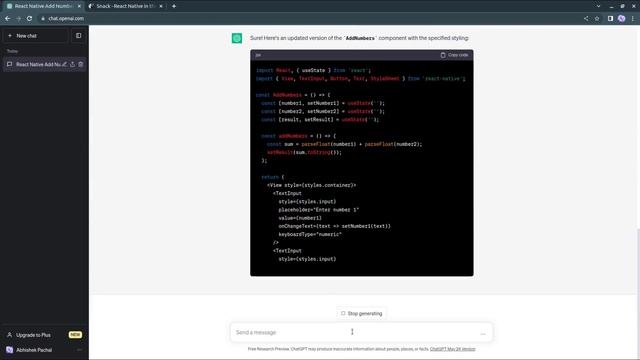Open the Abhishek Pachal account menu

coord(44,350)
